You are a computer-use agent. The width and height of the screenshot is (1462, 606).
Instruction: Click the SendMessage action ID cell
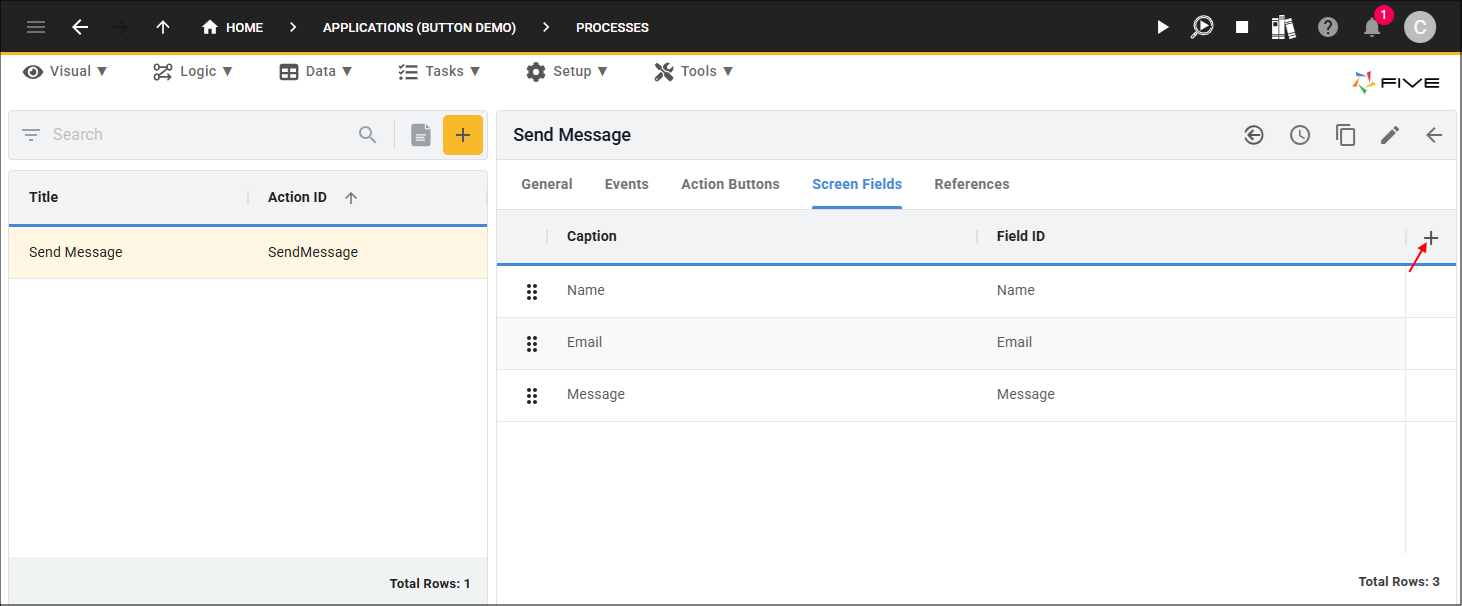[313, 252]
